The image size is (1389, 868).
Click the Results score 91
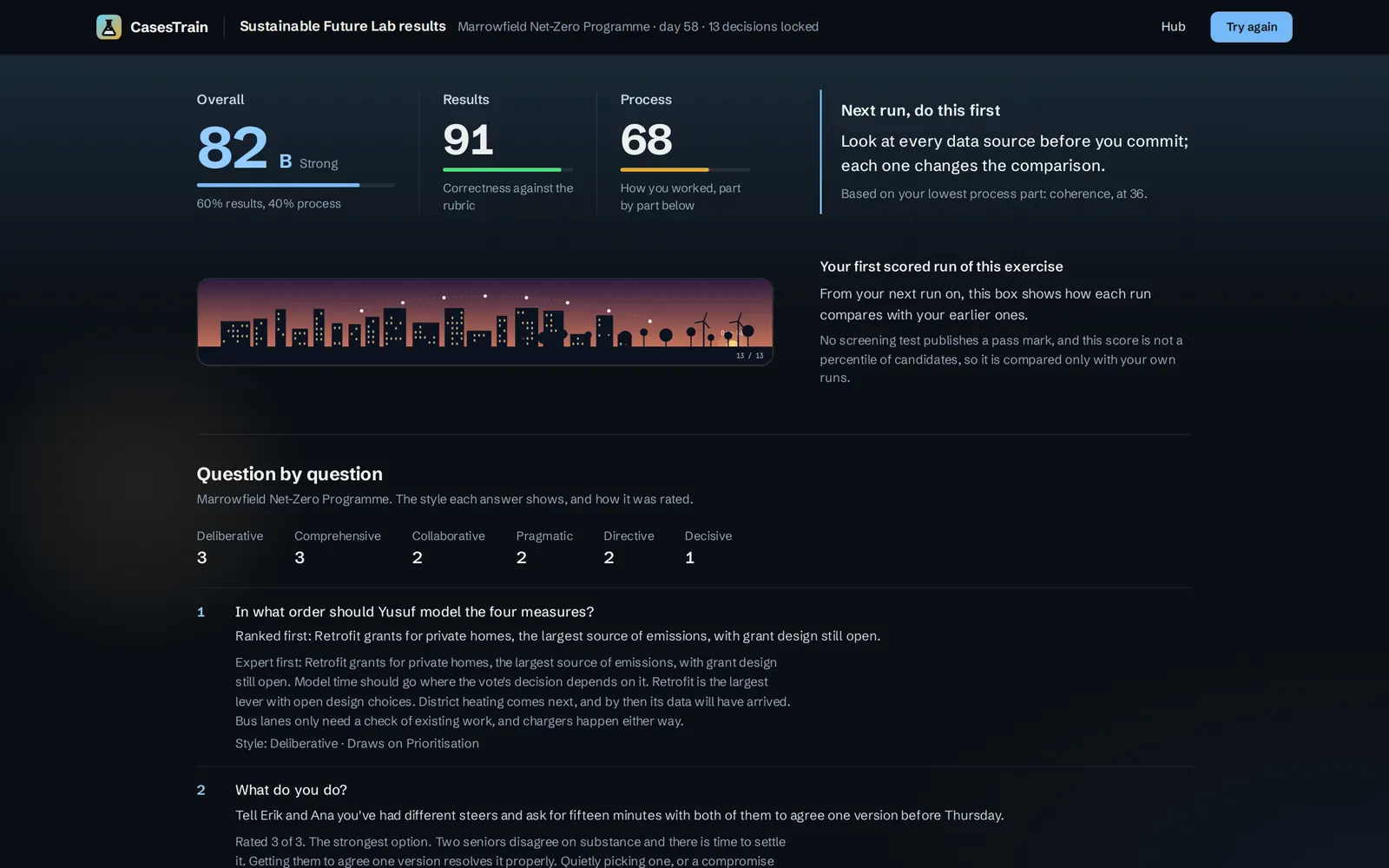(468, 139)
